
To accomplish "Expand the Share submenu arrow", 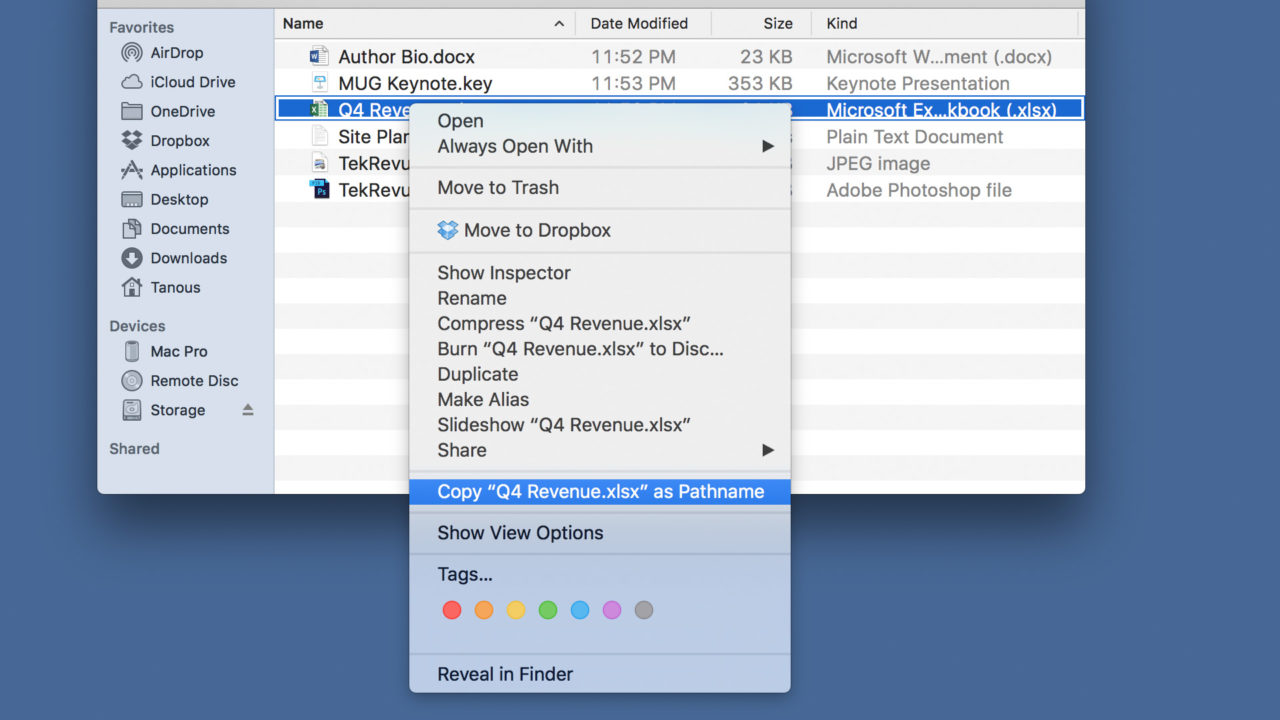I will (x=768, y=450).
